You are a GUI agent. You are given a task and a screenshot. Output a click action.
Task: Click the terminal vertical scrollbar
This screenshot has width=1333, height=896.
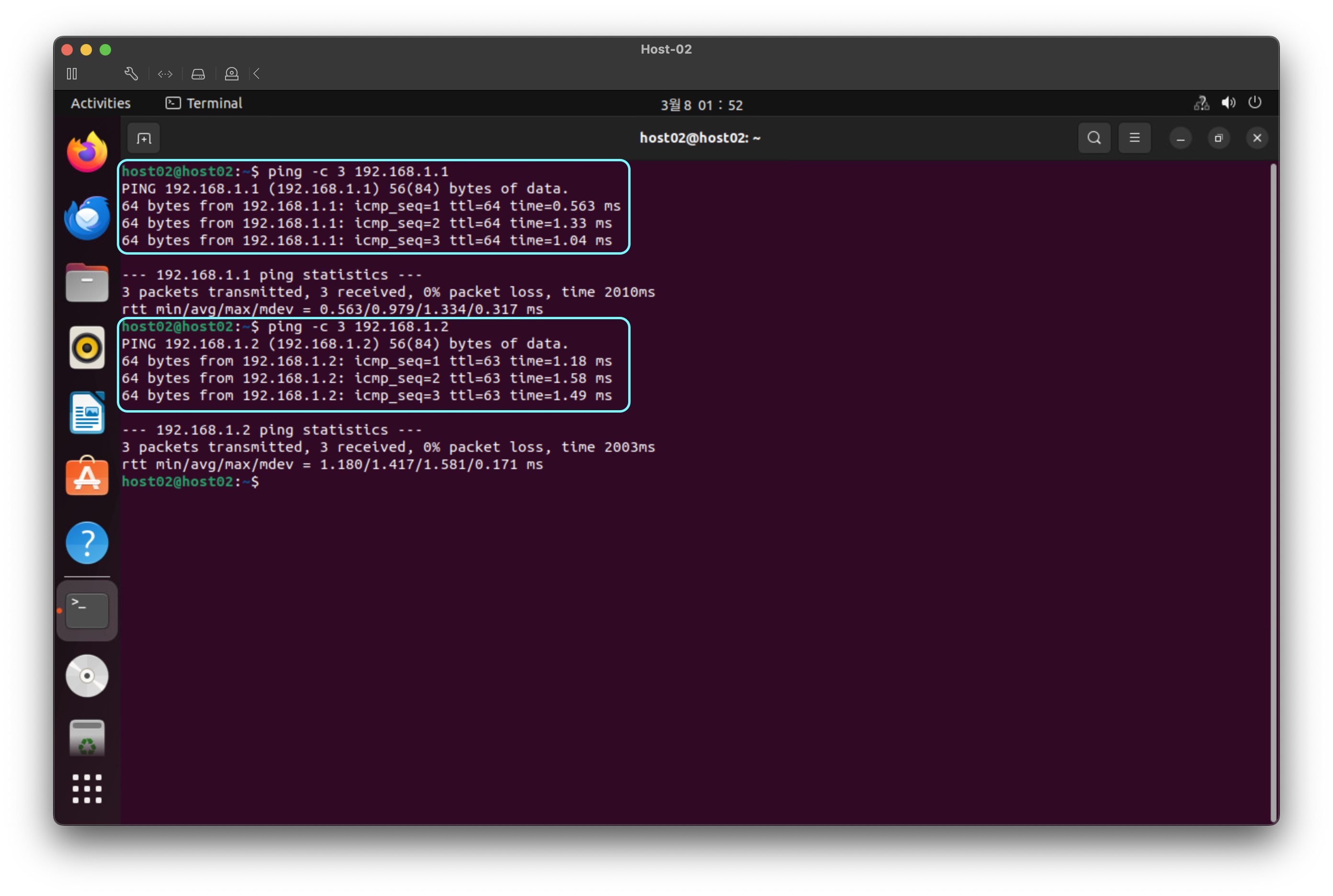click(x=1273, y=492)
